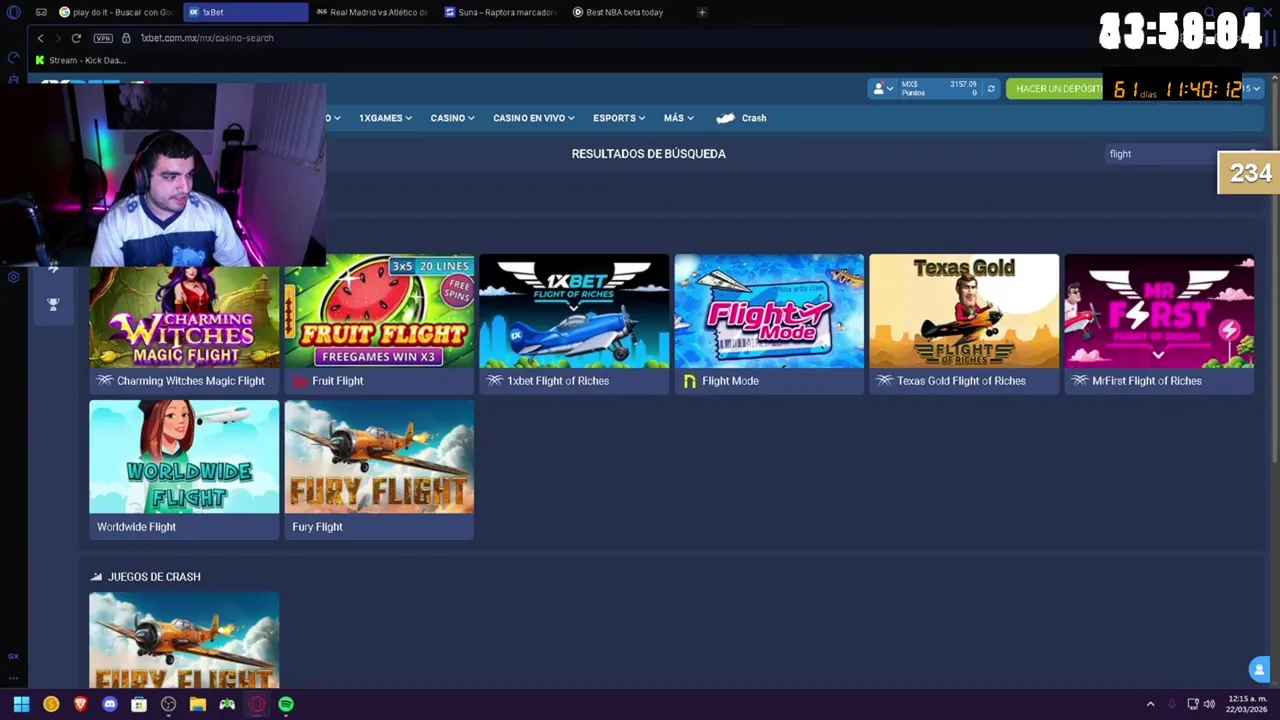Open Microsoft Store from the taskbar
This screenshot has width=1280, height=720.
click(x=139, y=704)
